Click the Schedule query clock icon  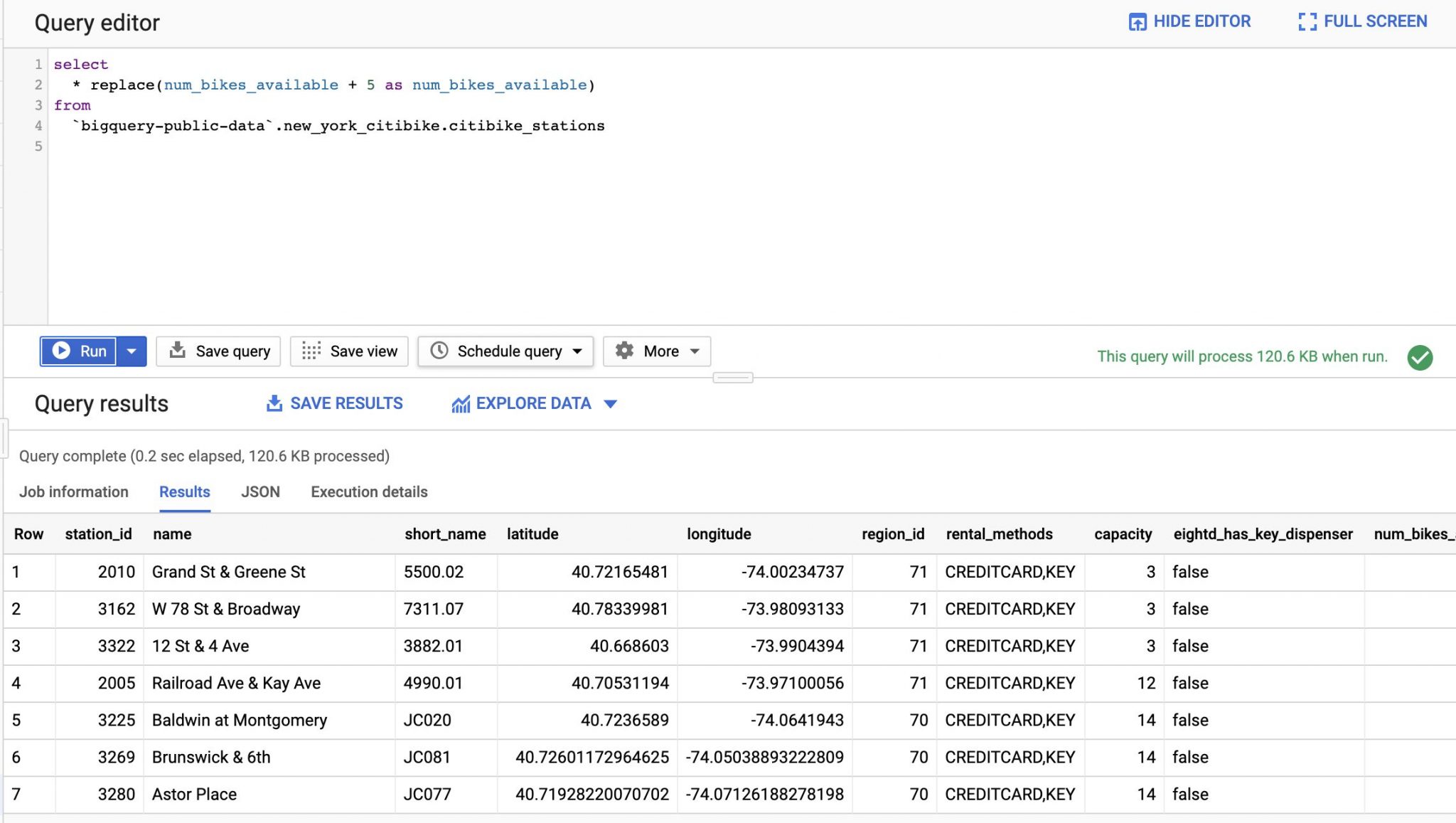click(x=440, y=351)
